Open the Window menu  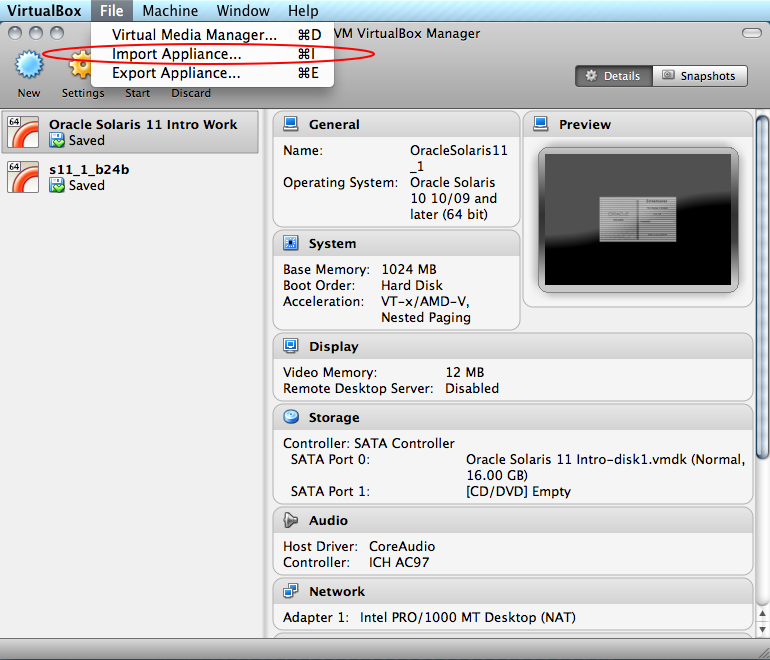pyautogui.click(x=243, y=10)
